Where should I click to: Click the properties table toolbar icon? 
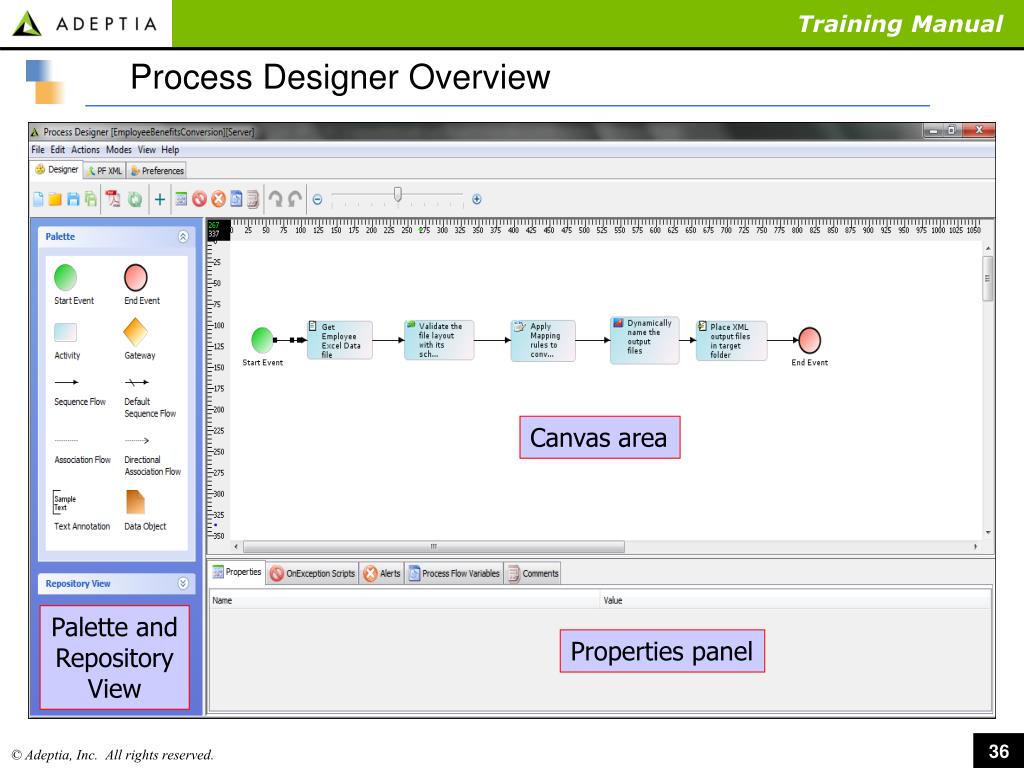(x=182, y=199)
